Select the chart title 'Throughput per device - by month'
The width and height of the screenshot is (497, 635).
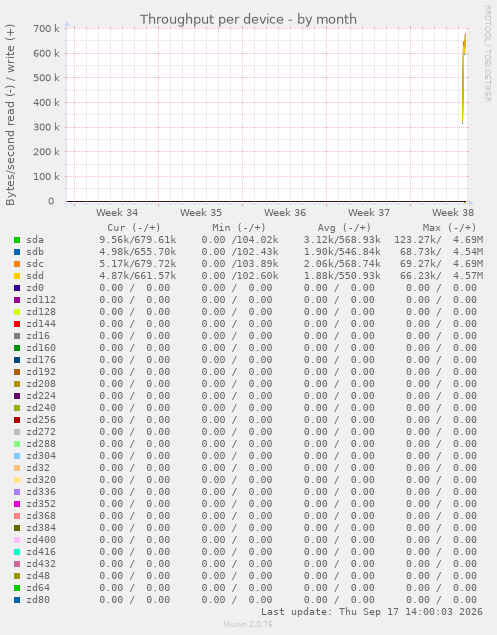248,19
